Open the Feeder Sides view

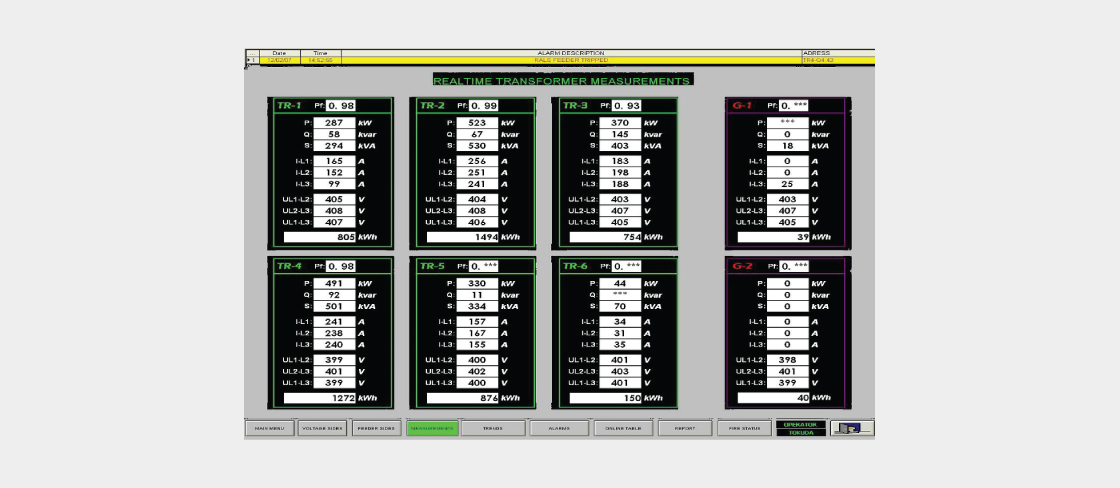coord(376,429)
